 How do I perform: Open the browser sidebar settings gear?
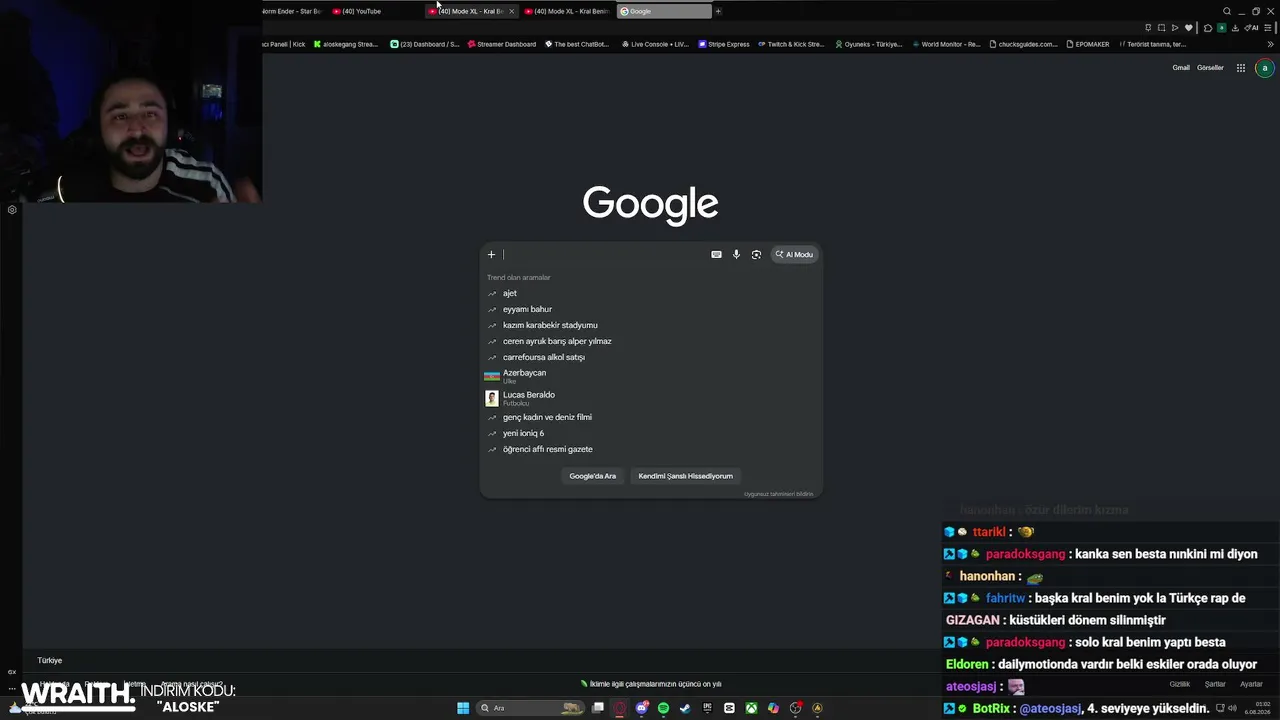tap(12, 210)
